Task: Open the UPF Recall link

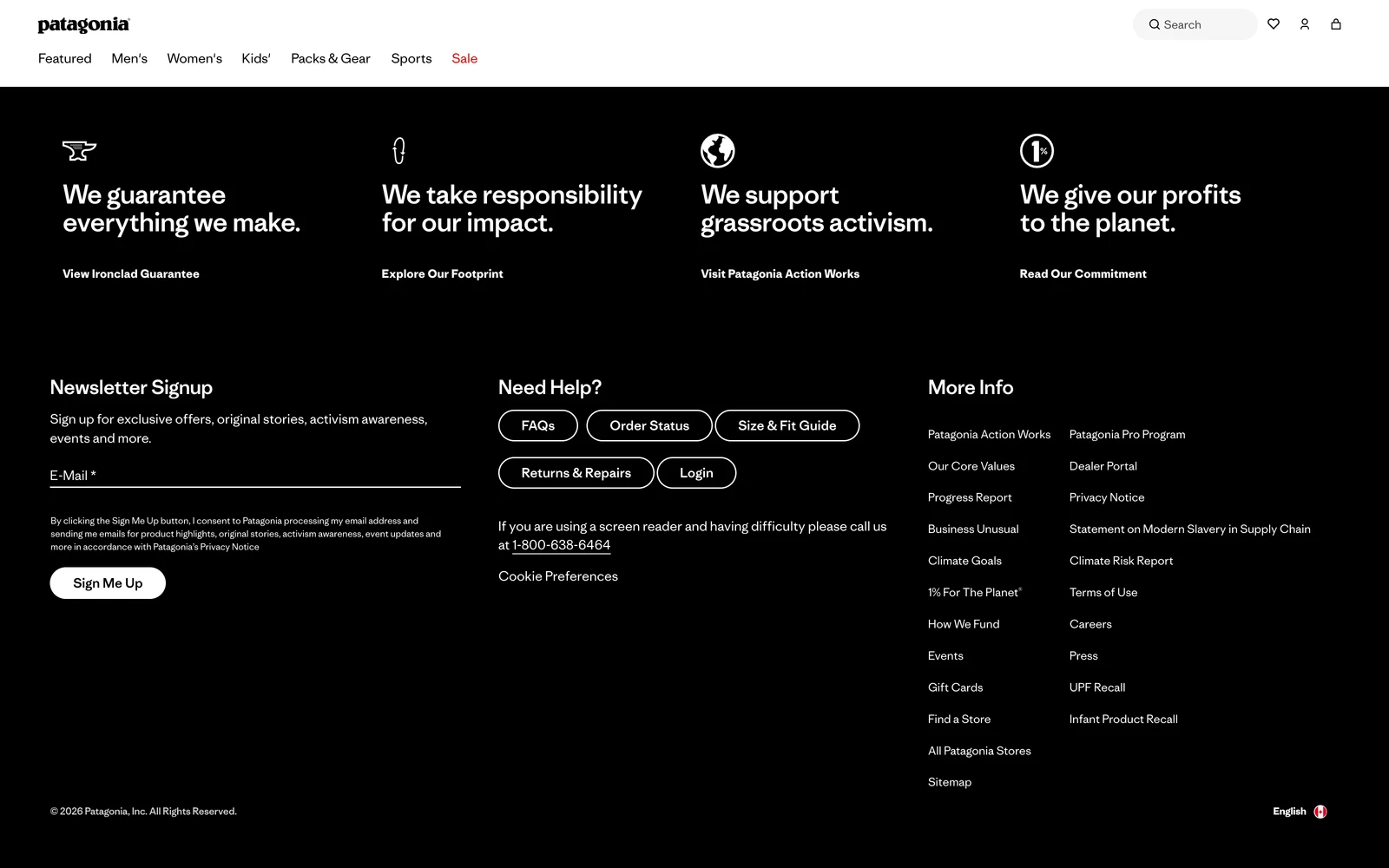Action: click(x=1097, y=687)
